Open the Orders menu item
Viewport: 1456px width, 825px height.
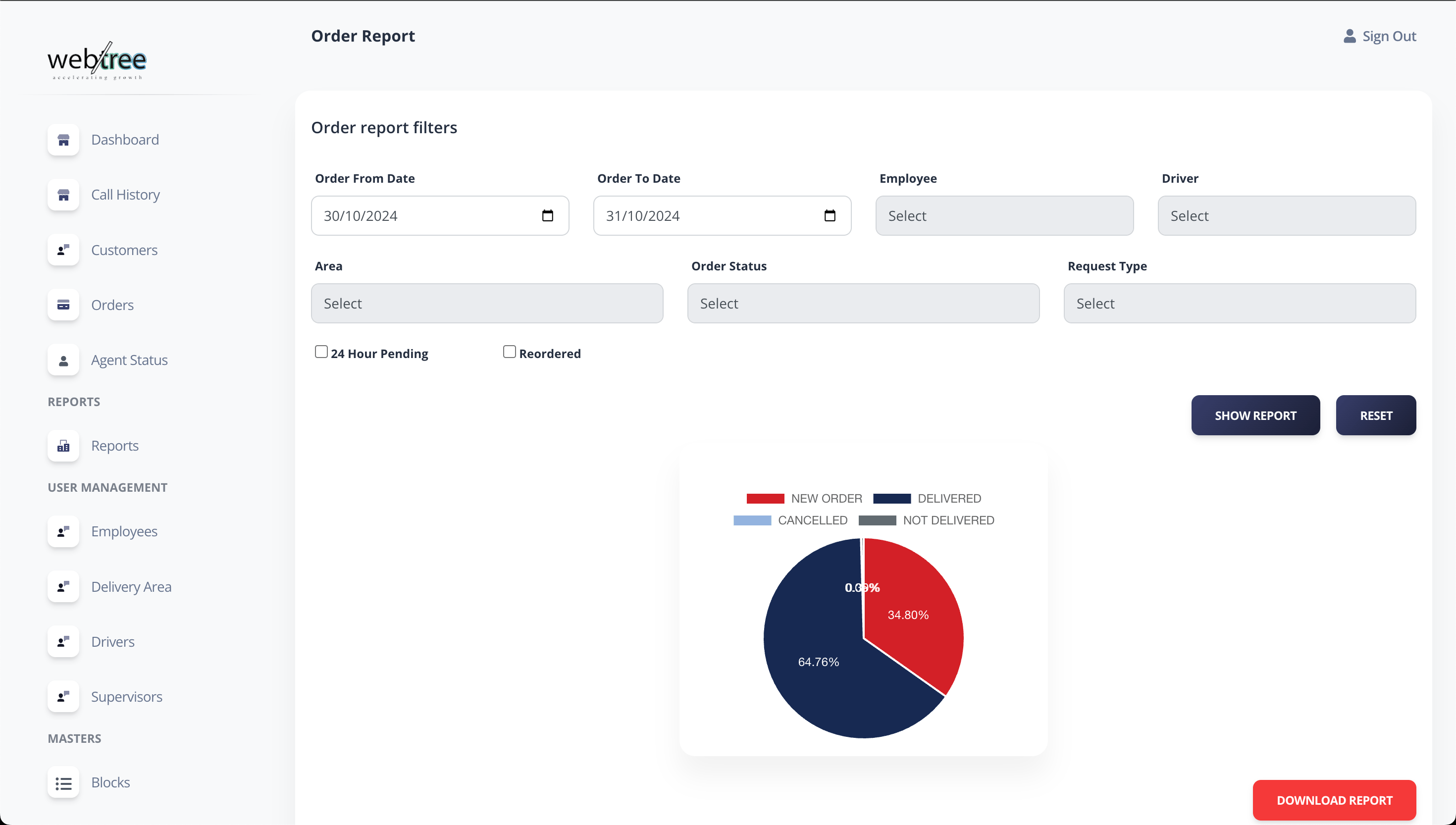[x=112, y=305]
